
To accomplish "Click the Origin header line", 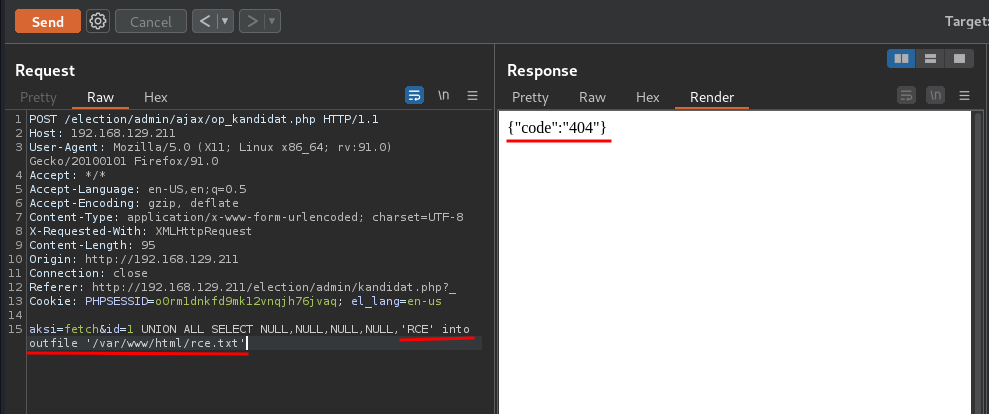I will click(x=134, y=259).
